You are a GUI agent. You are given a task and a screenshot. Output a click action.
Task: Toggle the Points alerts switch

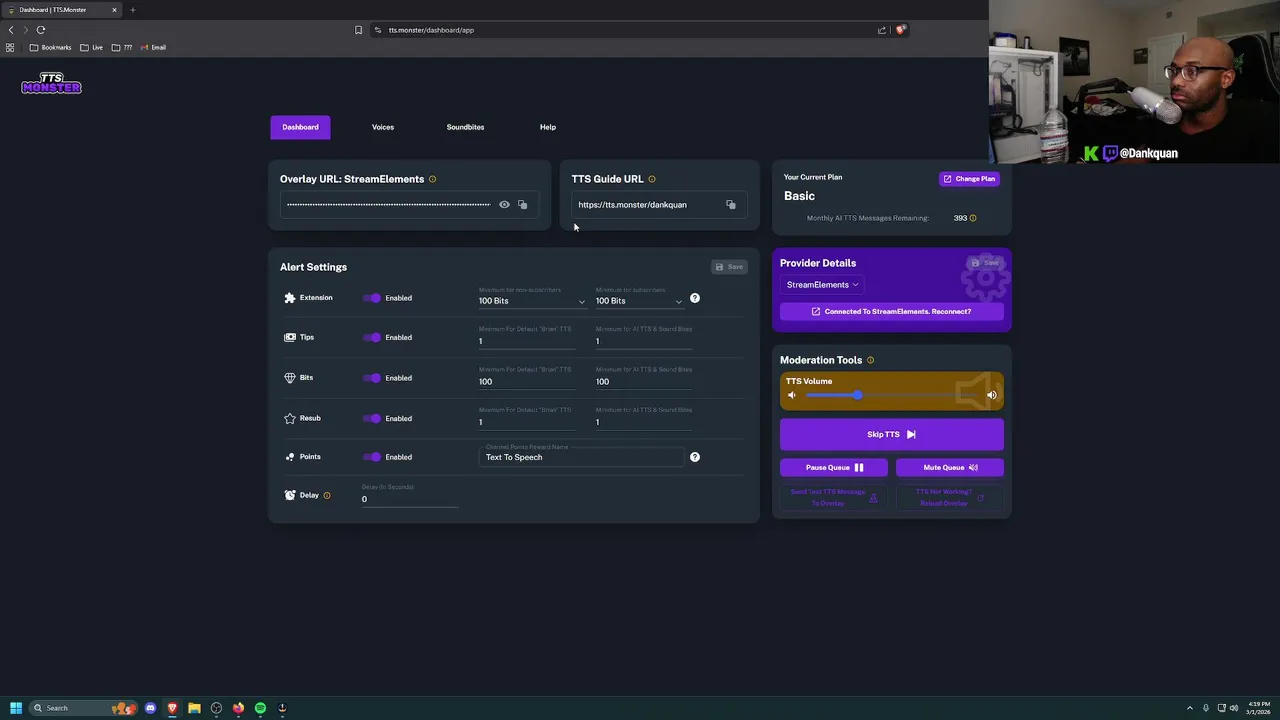tap(372, 457)
